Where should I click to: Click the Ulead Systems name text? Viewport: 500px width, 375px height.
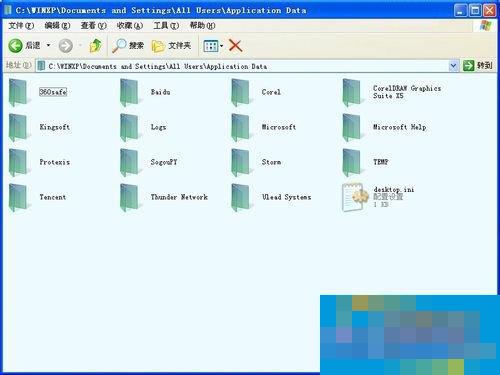pos(286,197)
